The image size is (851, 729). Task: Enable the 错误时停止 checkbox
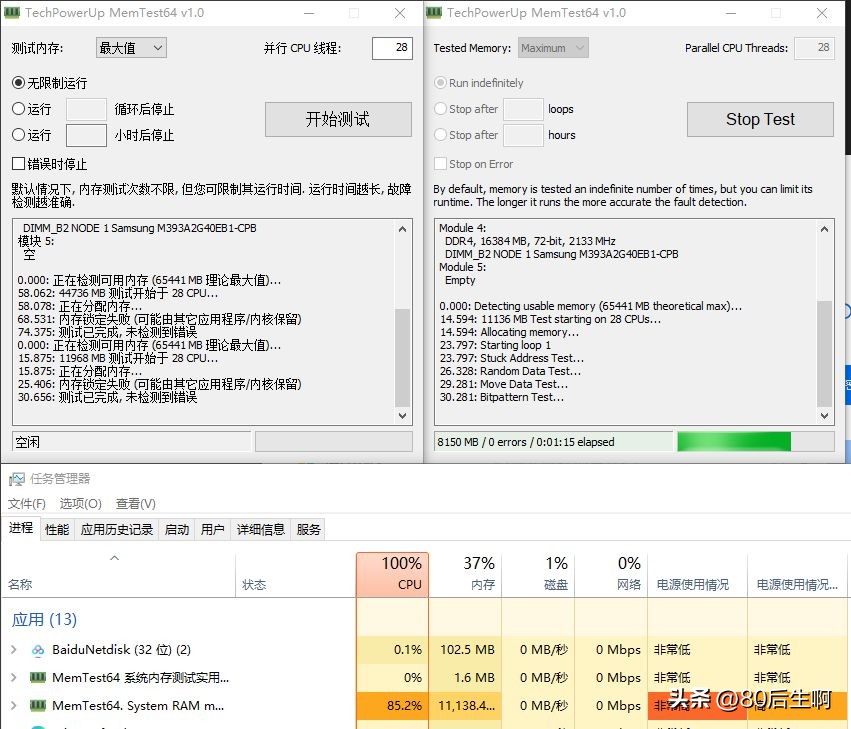[16, 162]
